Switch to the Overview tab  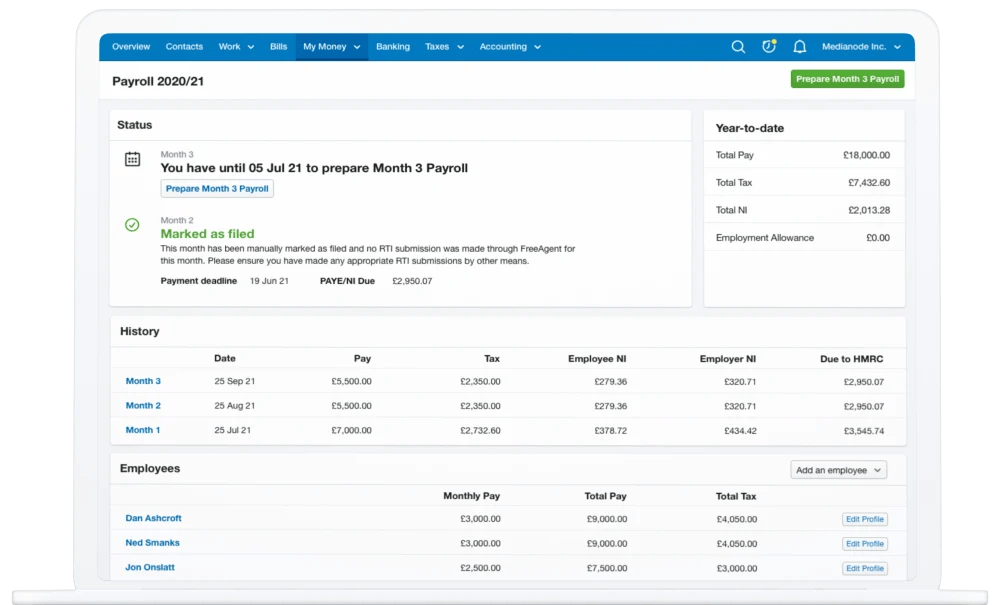coord(130,46)
